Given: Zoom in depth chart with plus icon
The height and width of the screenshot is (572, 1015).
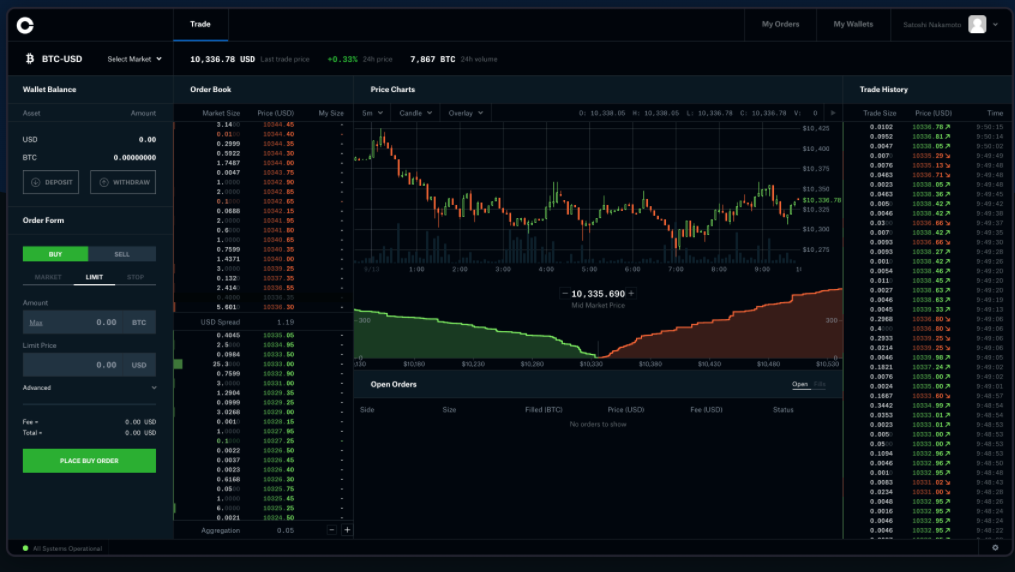Looking at the screenshot, I should [x=631, y=294].
